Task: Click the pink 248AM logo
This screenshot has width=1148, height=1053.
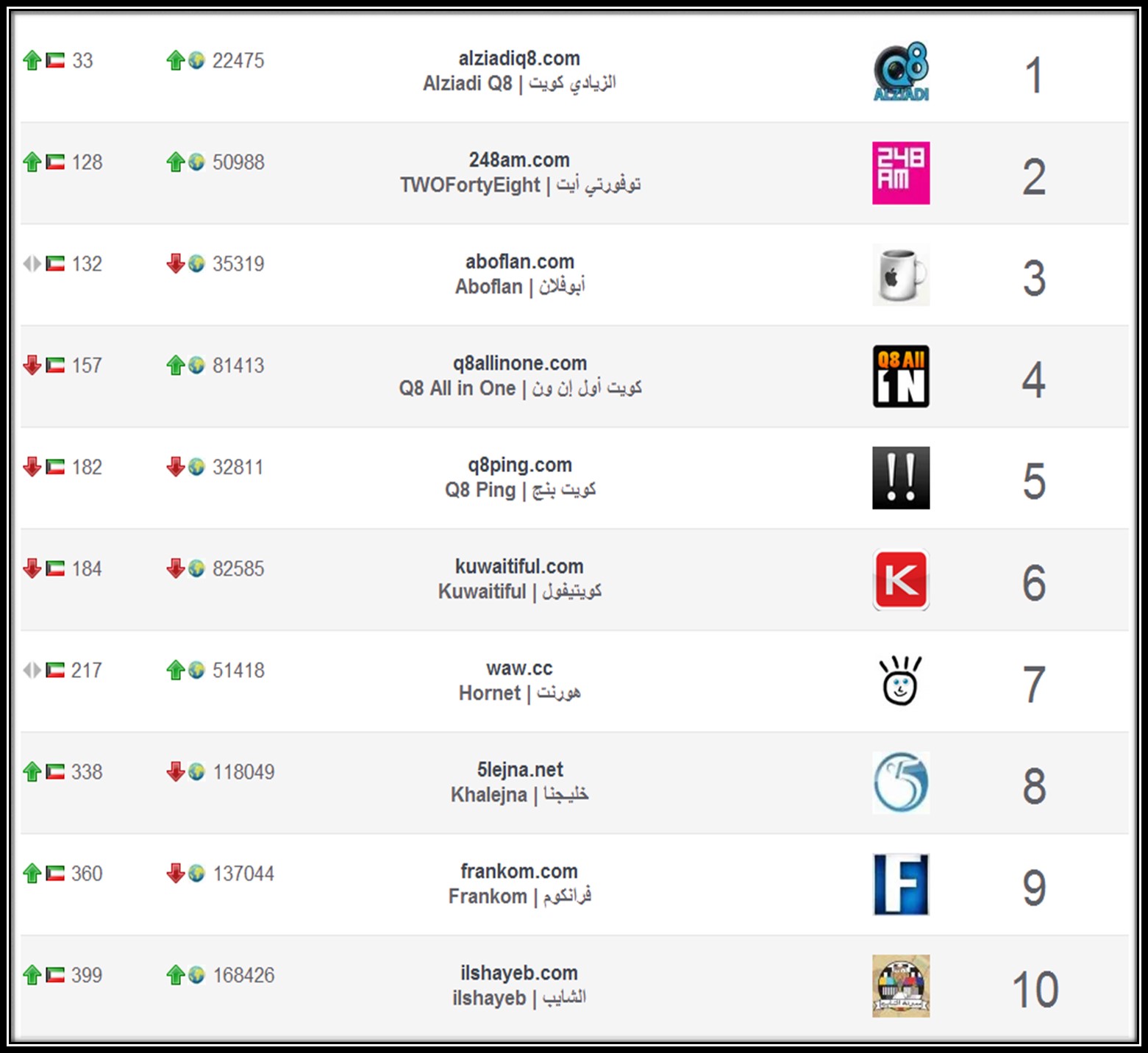Action: [901, 173]
